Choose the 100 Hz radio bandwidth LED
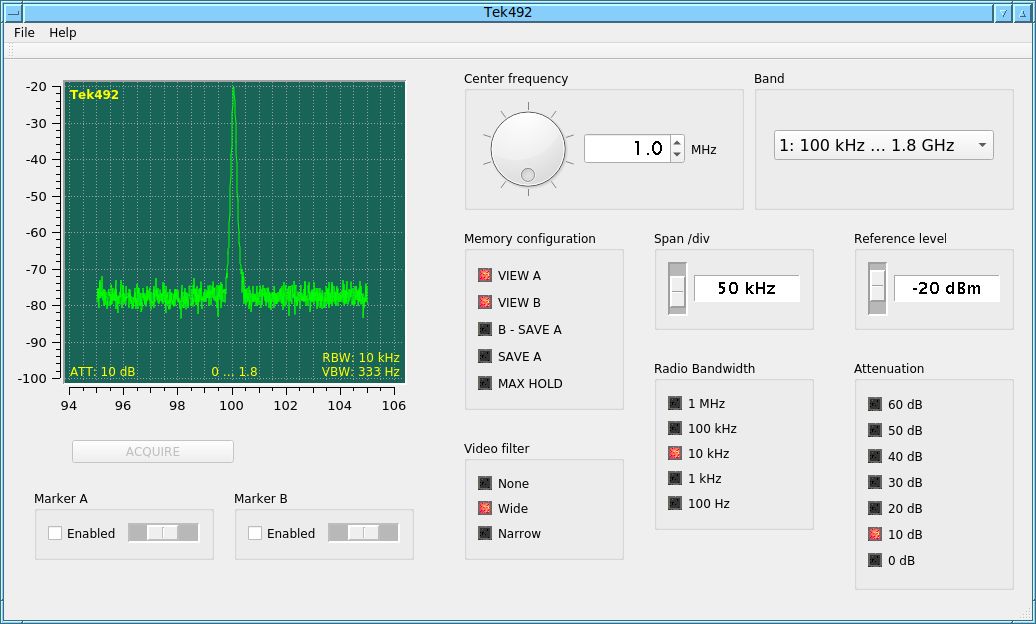Screen dimensions: 1036x624 tap(675, 504)
